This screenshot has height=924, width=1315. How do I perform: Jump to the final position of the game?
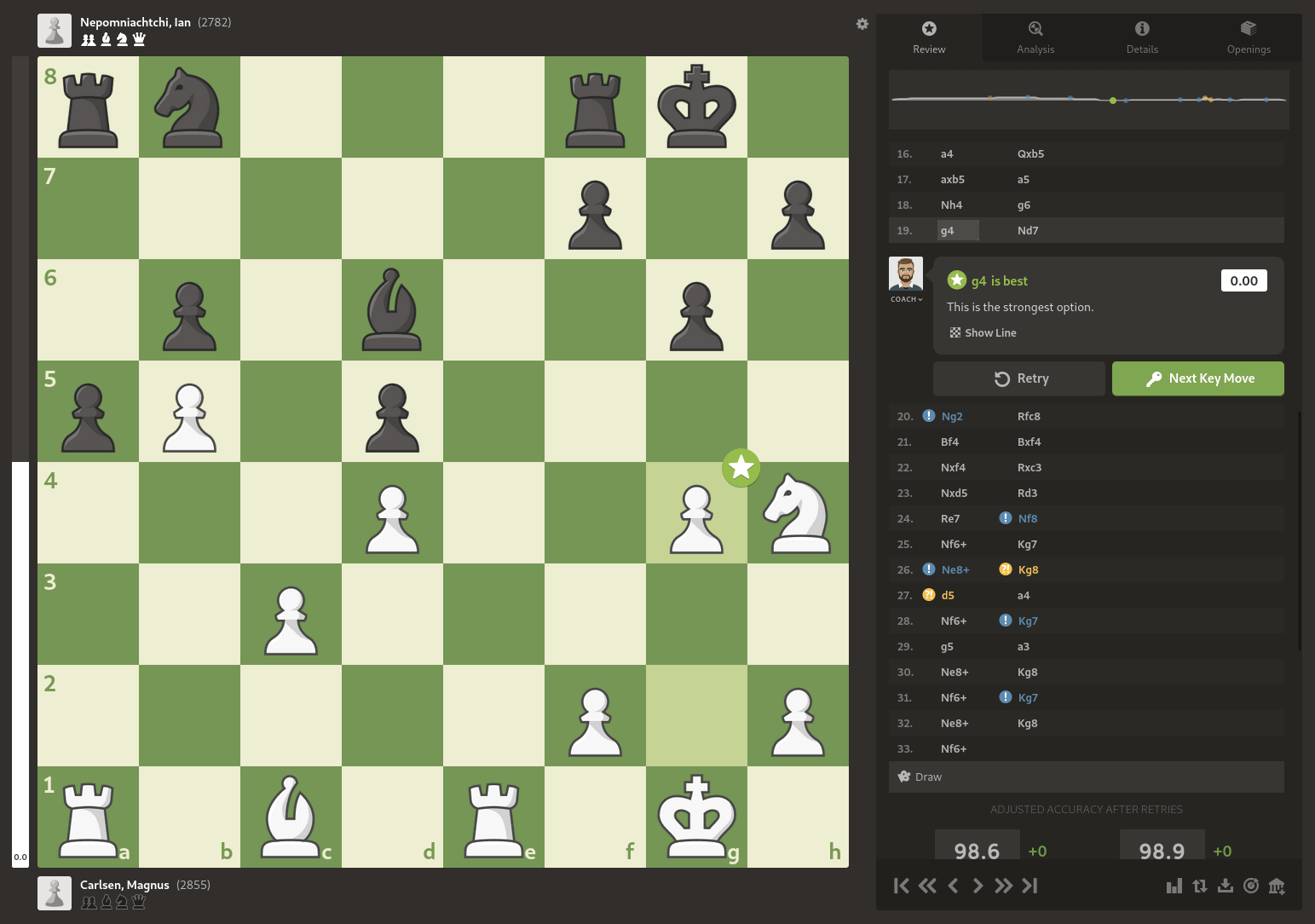tap(1030, 886)
